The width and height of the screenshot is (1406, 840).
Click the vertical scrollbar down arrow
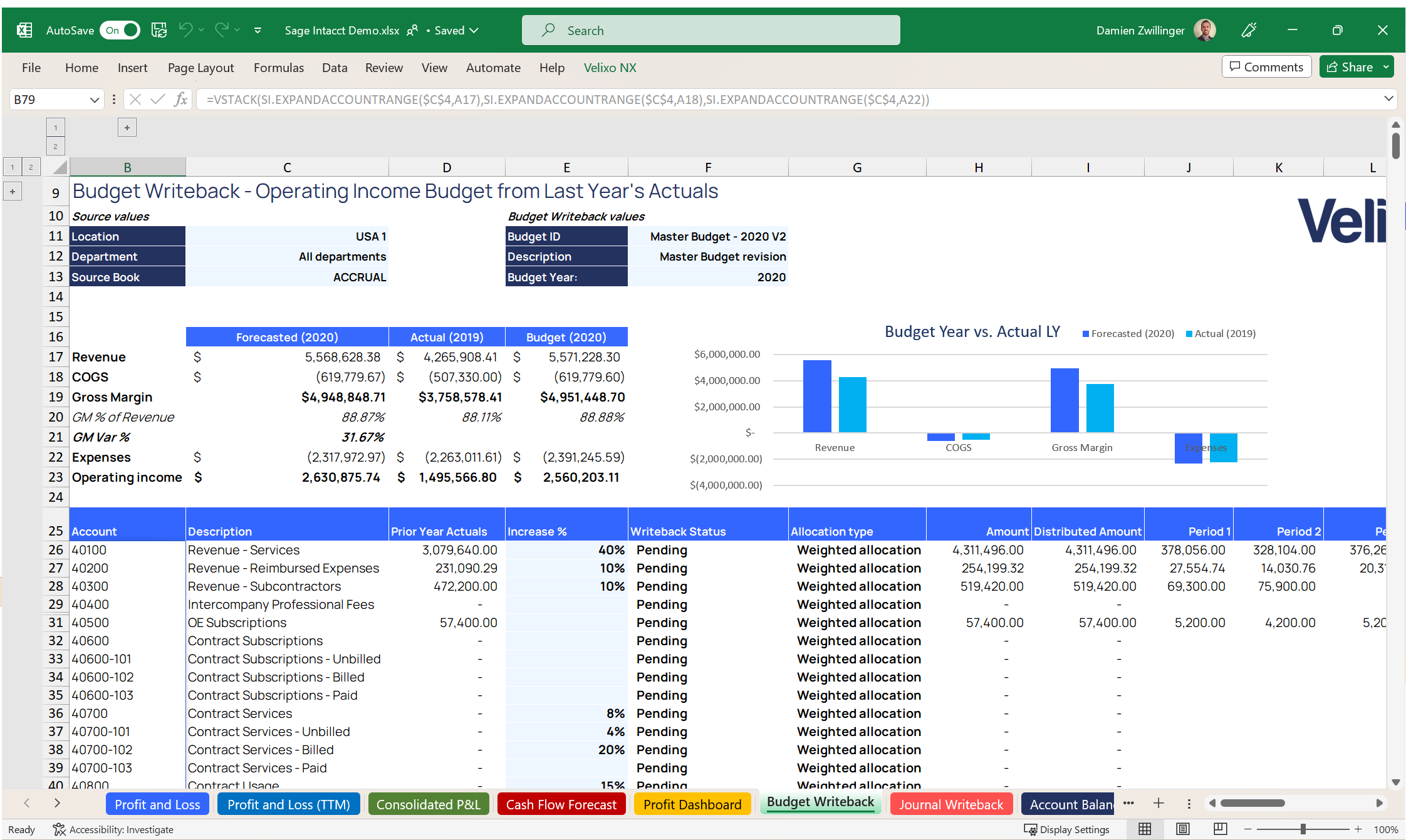click(x=1395, y=782)
